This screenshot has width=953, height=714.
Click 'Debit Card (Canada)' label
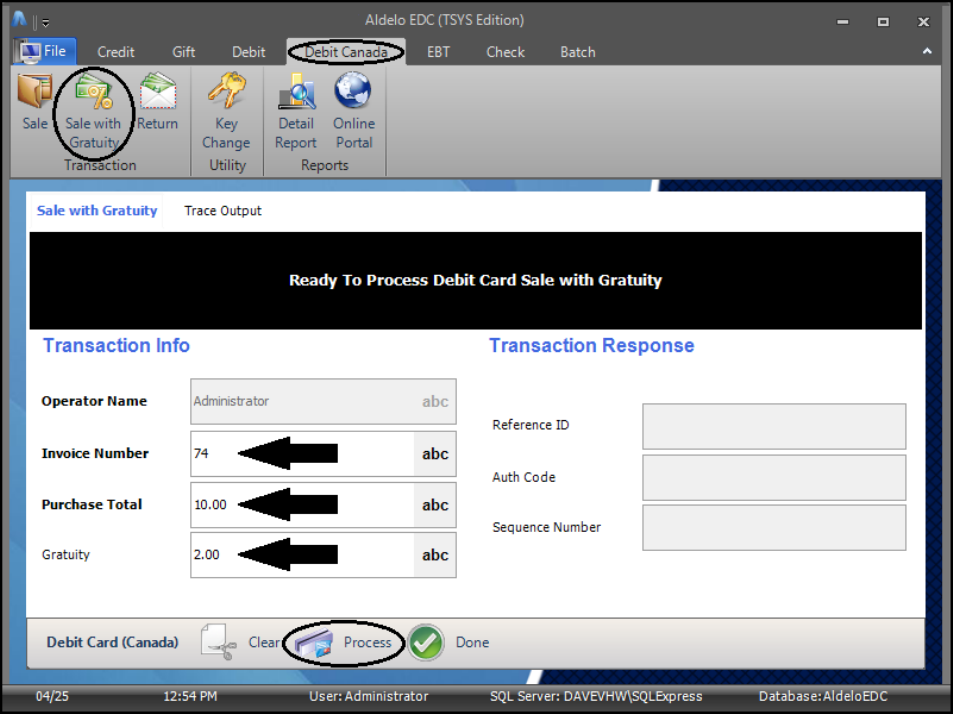(x=112, y=642)
